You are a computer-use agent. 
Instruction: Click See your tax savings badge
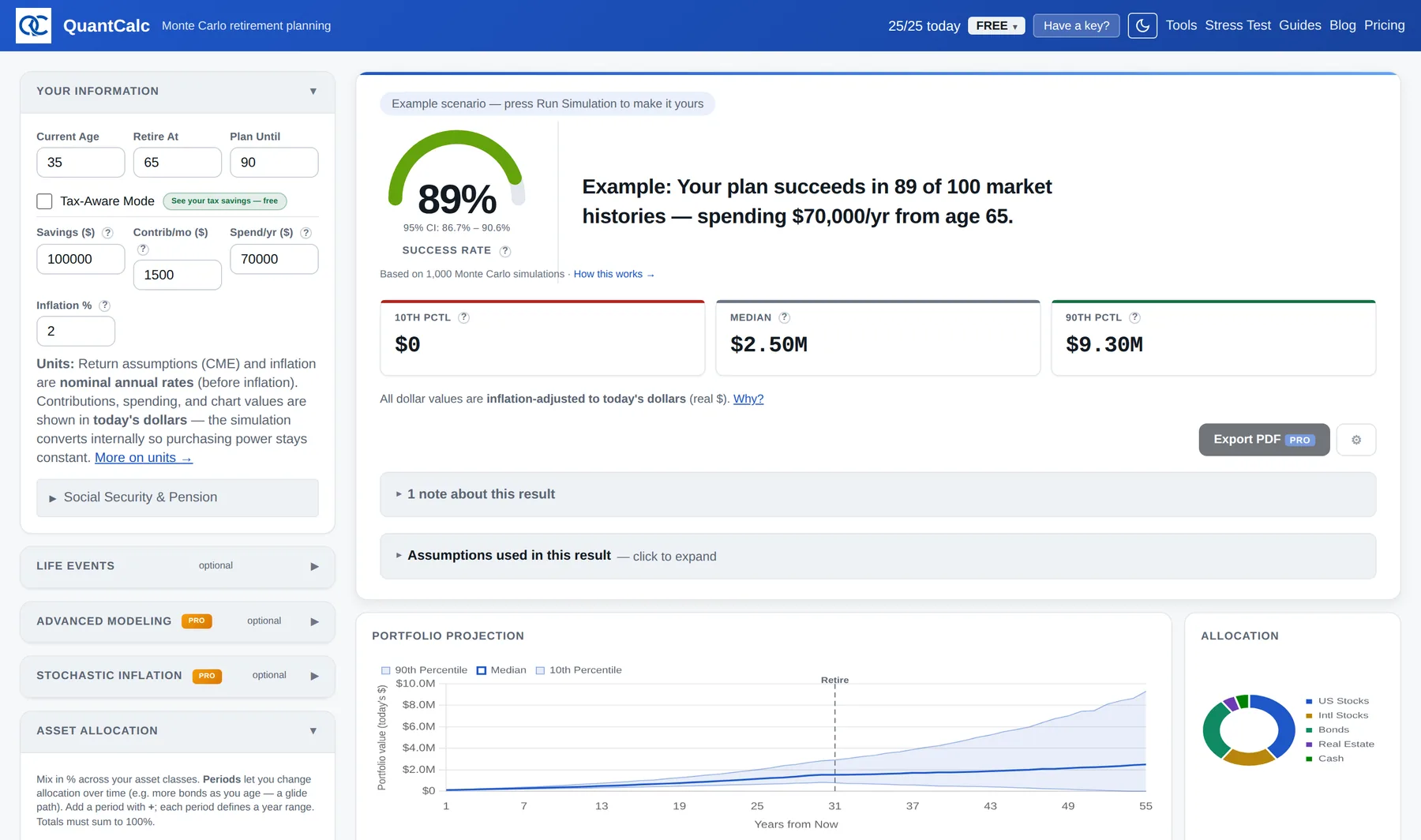pos(225,201)
